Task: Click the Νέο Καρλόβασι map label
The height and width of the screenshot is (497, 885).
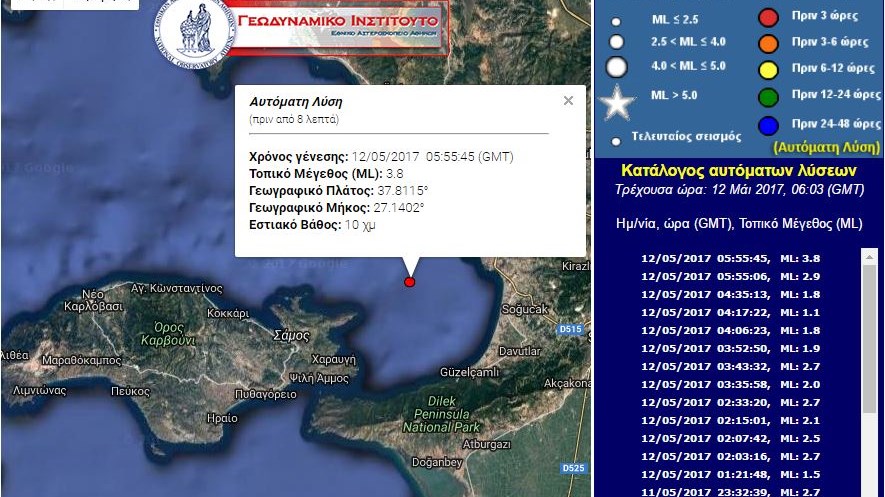Action: tap(93, 300)
